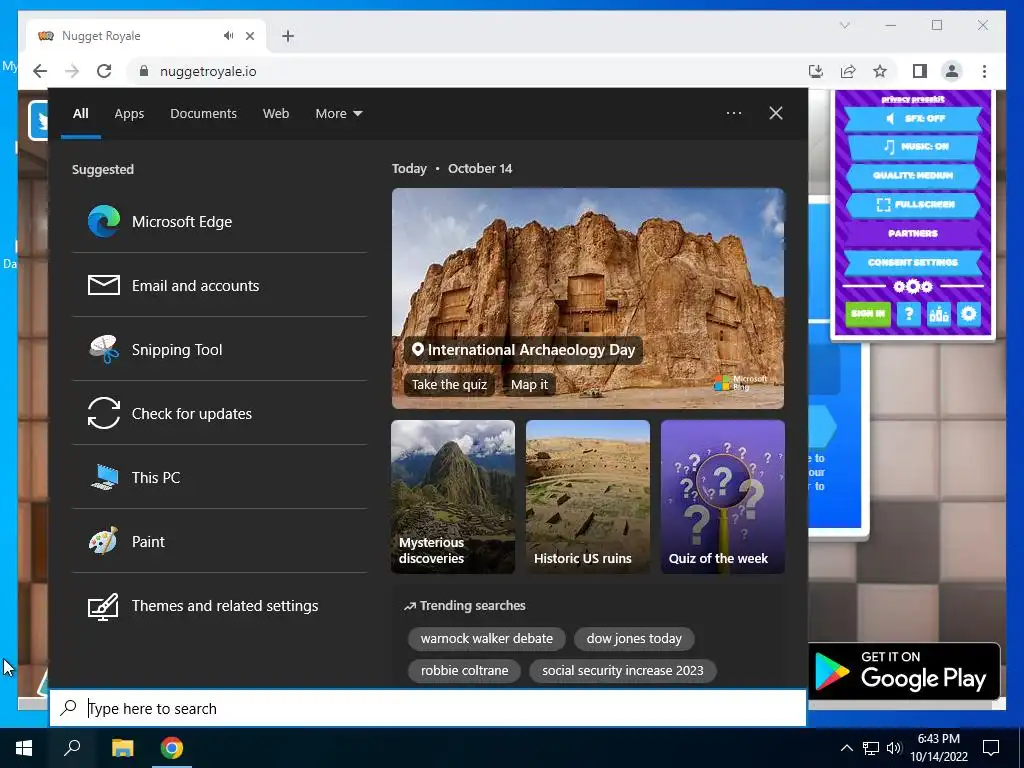Open a new Chrome tab
The width and height of the screenshot is (1024, 768).
point(287,36)
